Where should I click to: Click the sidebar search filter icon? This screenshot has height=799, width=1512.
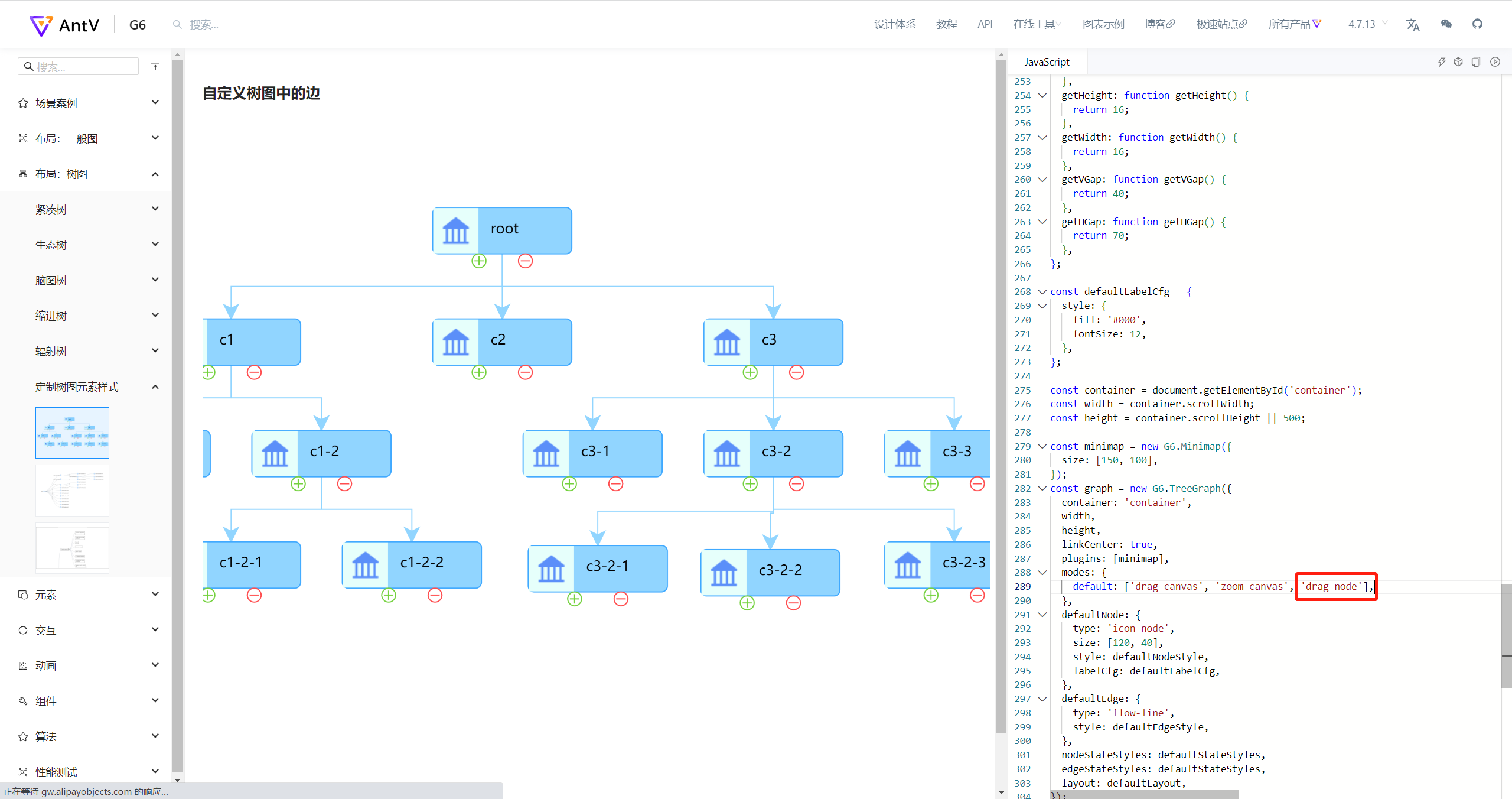click(155, 66)
